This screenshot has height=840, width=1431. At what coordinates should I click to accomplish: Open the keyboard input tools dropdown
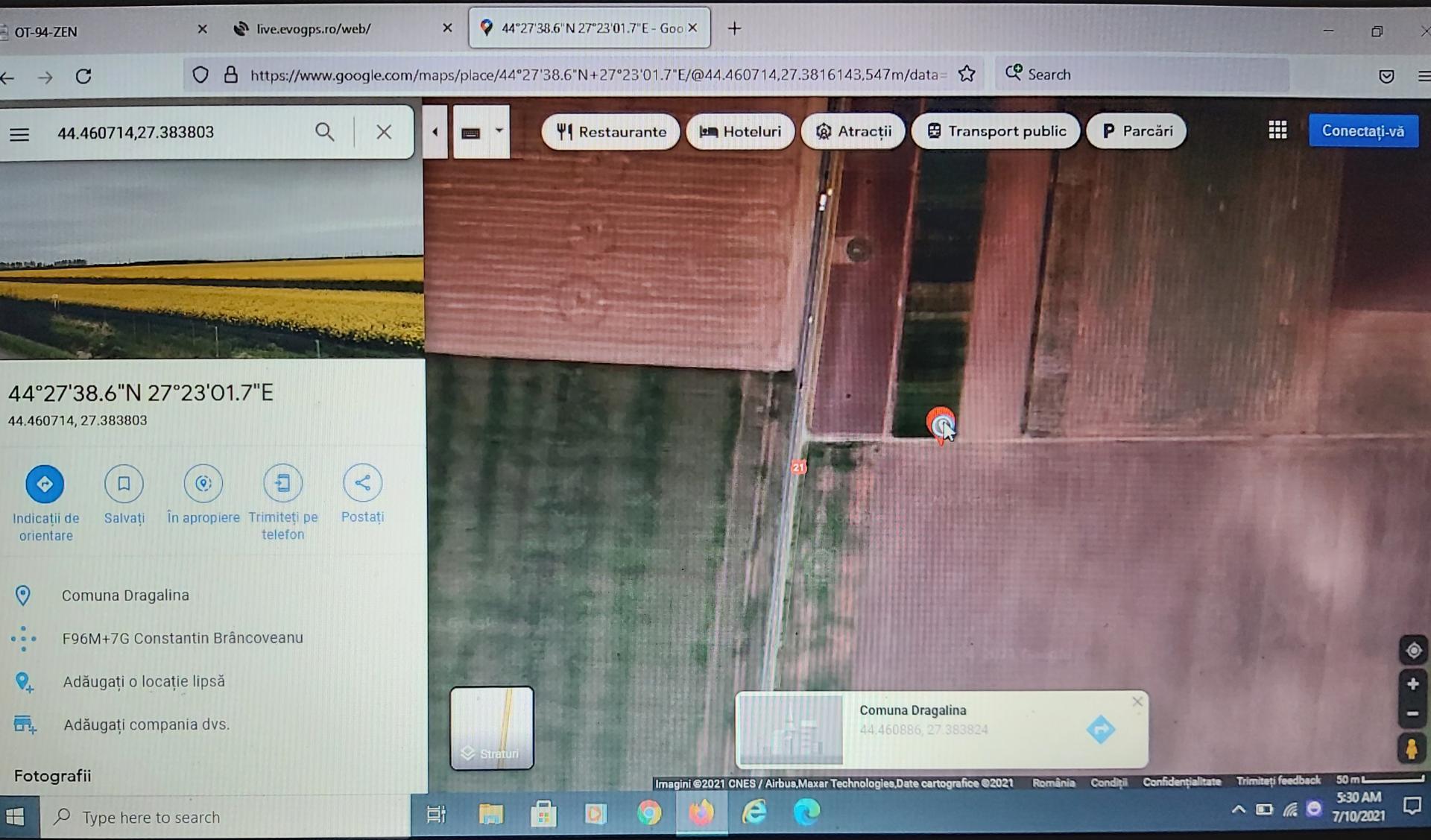pos(499,131)
